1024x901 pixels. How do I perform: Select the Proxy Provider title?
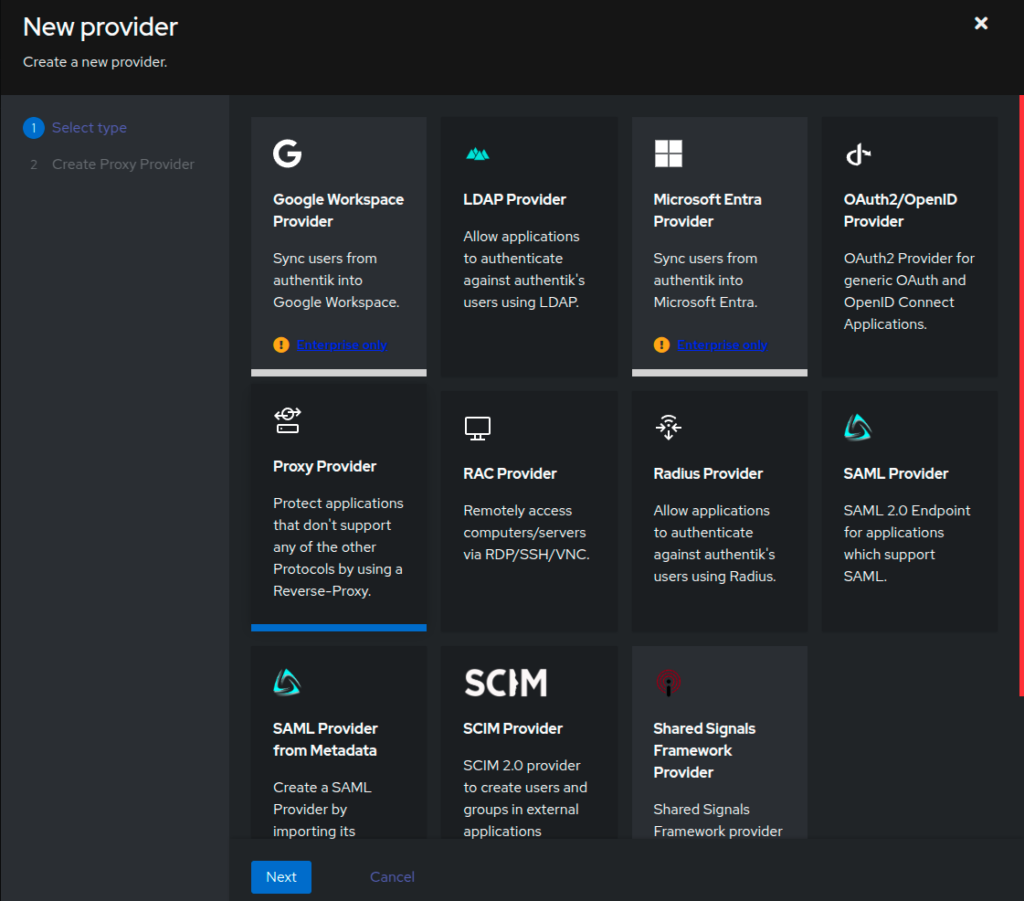point(325,466)
